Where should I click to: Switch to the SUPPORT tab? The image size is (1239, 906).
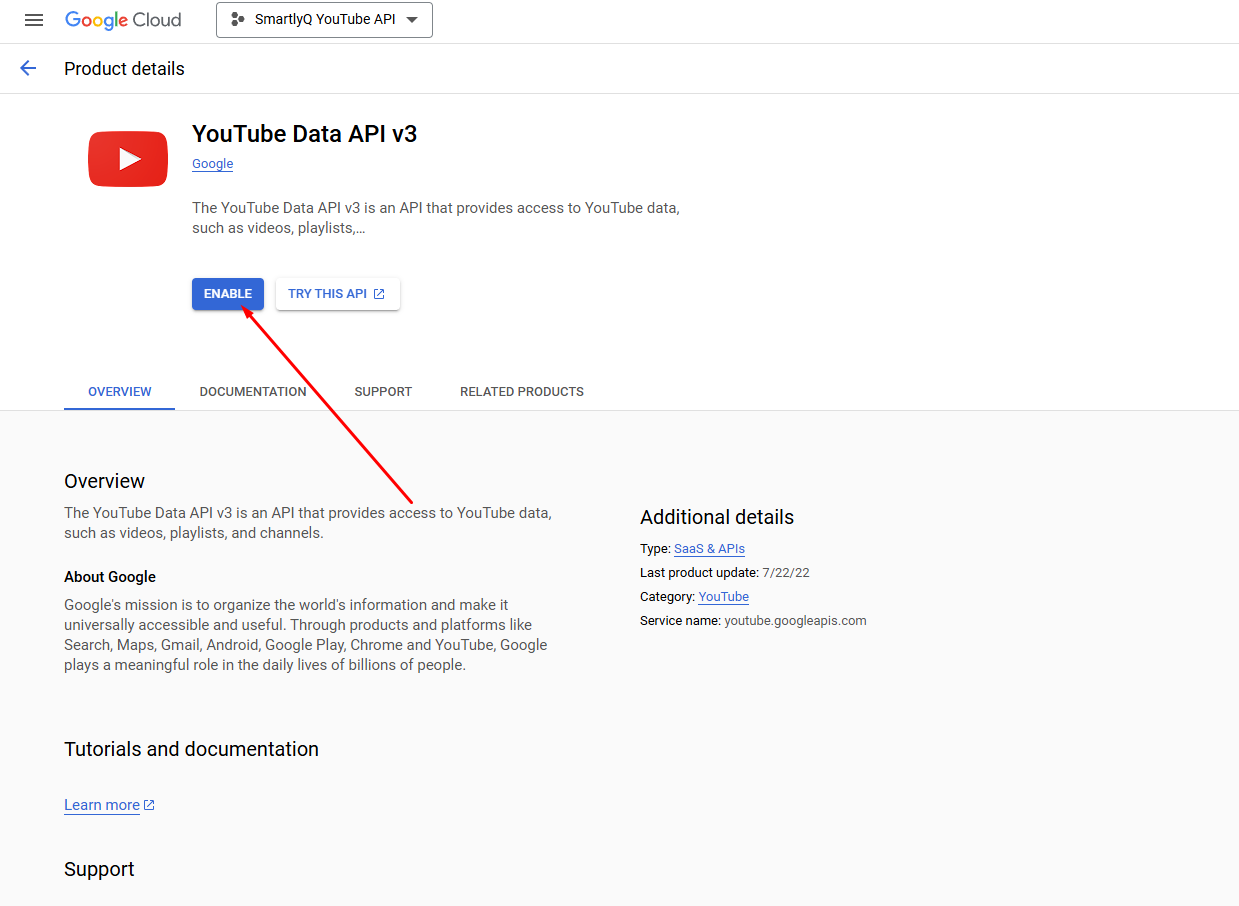coord(383,392)
